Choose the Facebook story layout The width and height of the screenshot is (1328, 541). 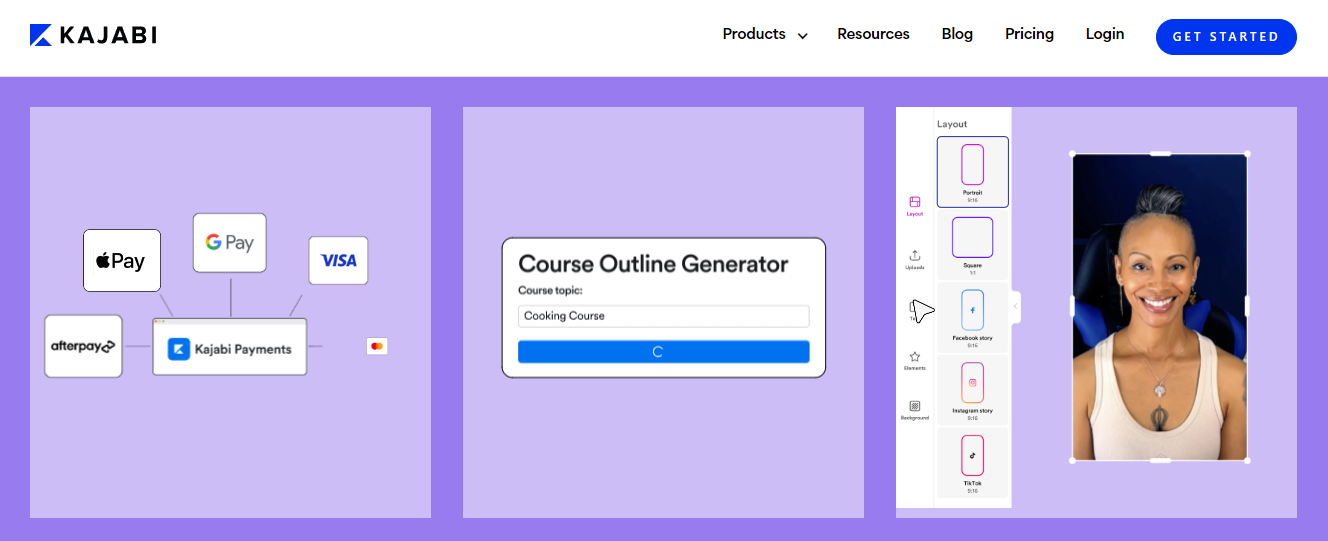click(972, 317)
